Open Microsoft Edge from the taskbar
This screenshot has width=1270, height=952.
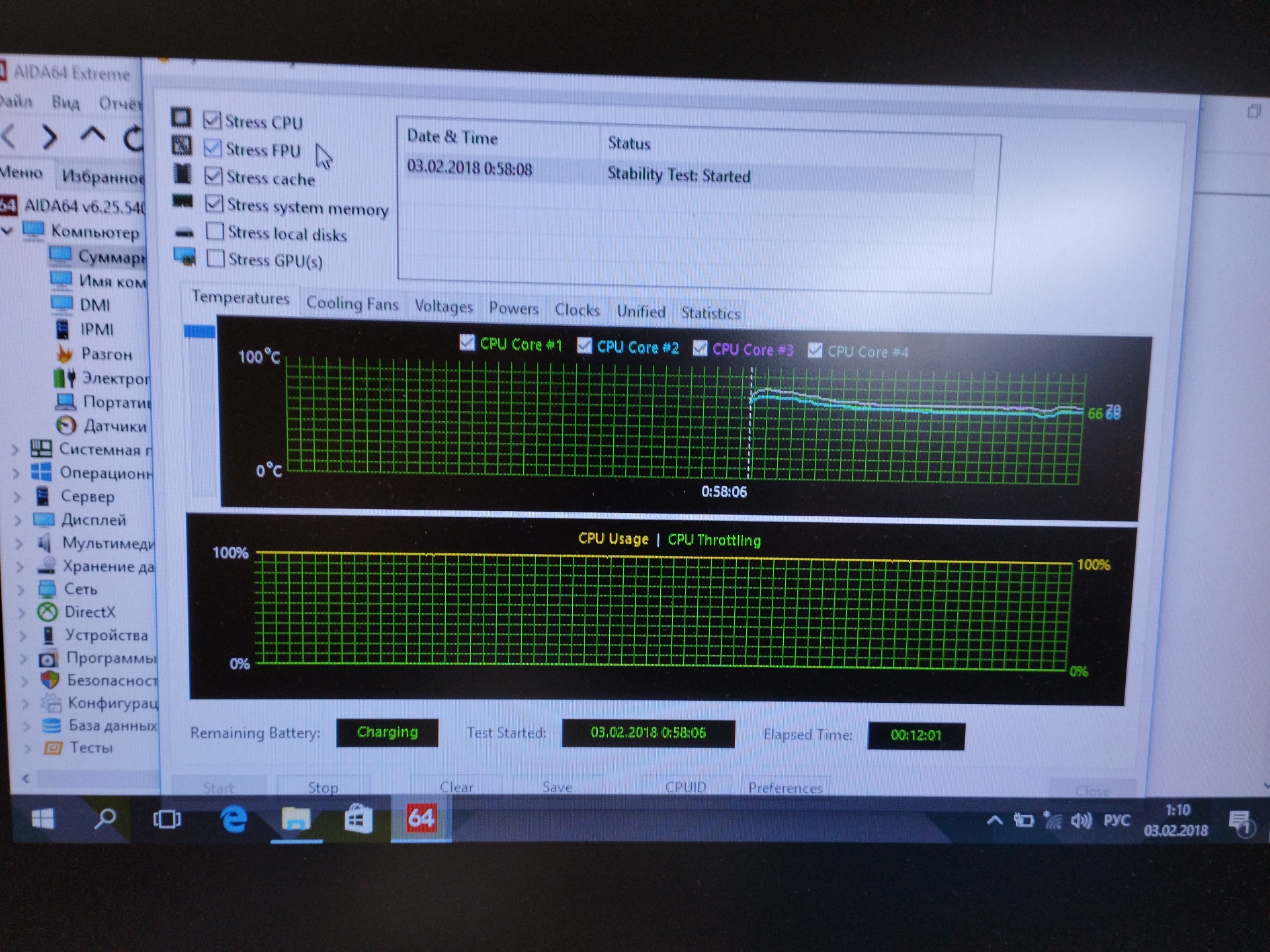pyautogui.click(x=233, y=820)
